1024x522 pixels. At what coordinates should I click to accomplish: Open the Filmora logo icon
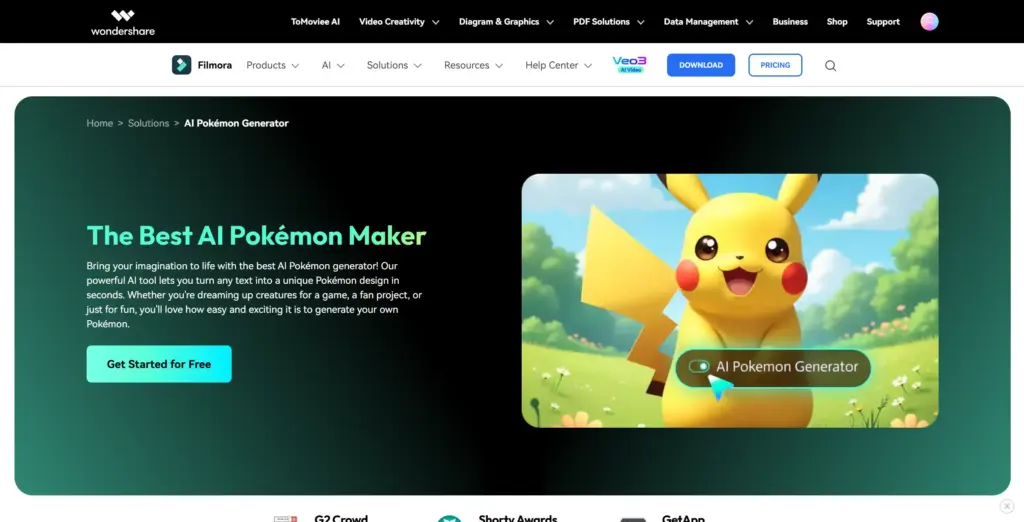tap(182, 65)
